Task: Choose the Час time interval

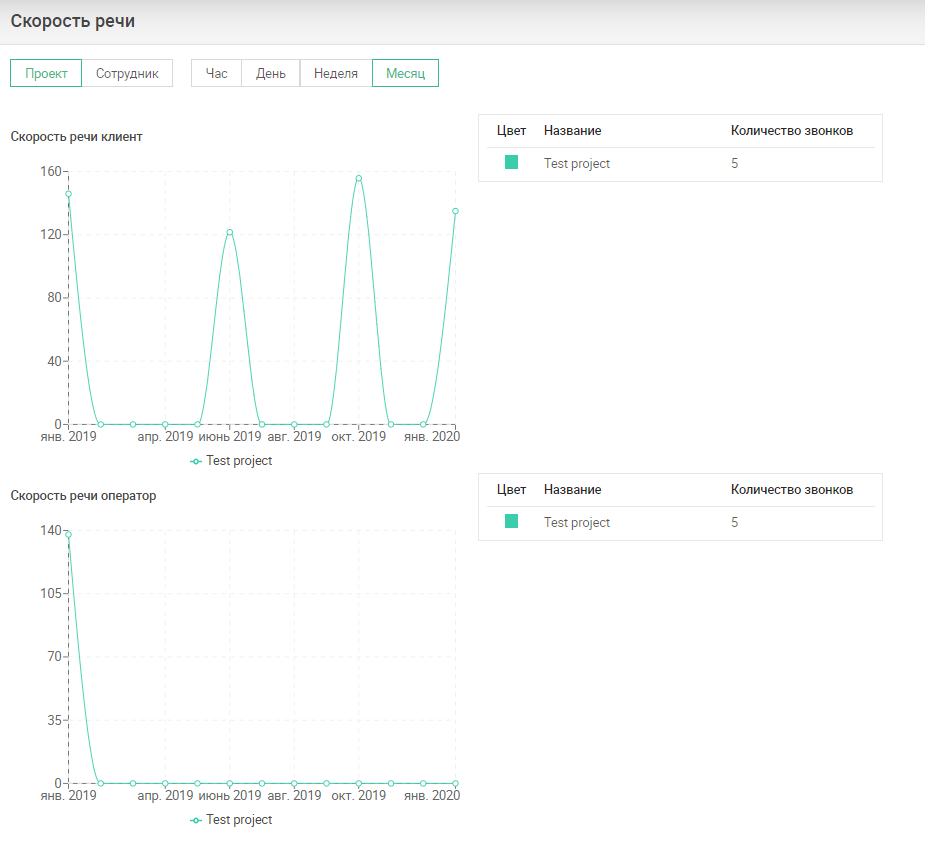Action: 217,73
